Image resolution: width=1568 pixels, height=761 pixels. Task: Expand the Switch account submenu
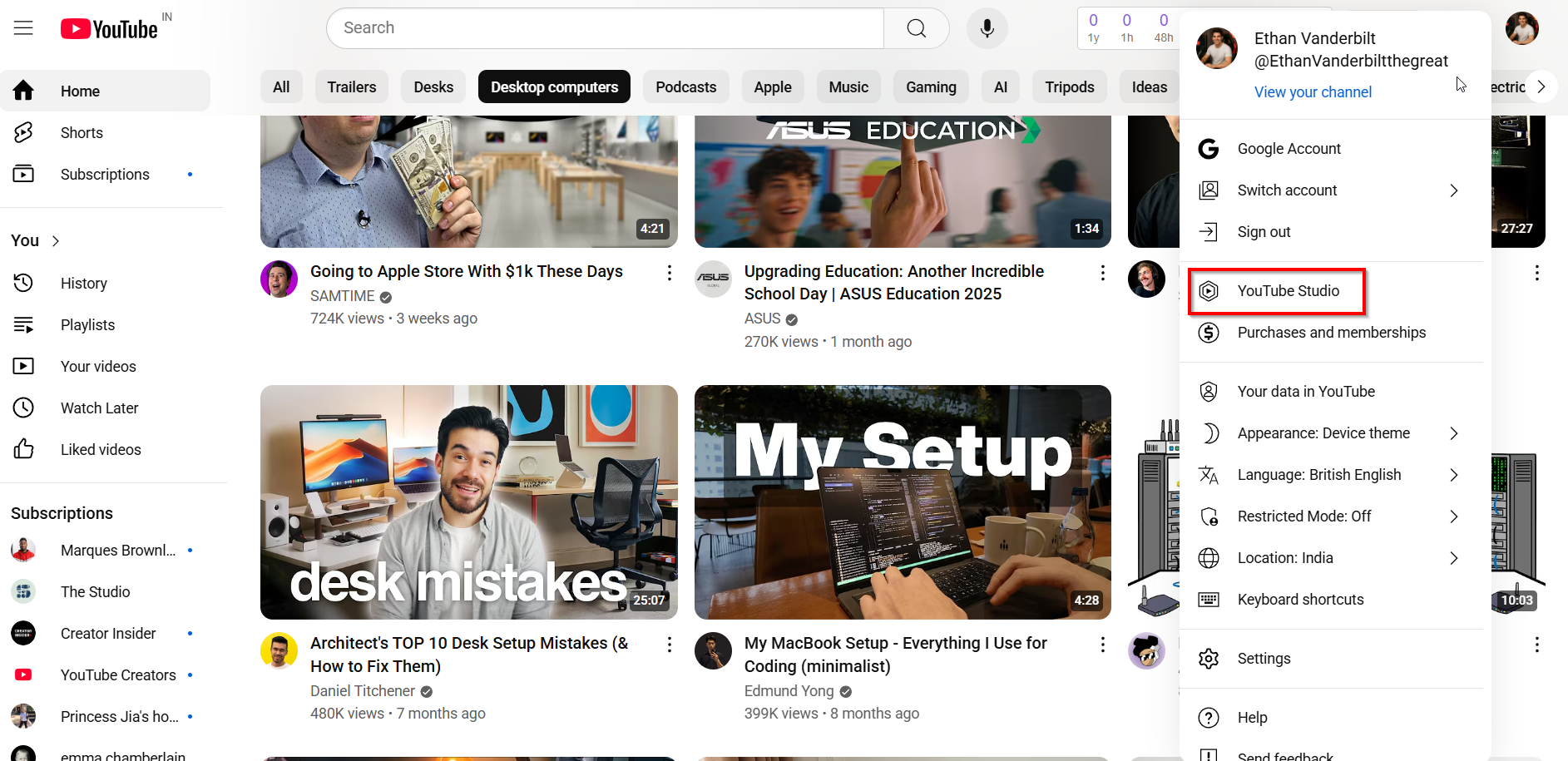(1287, 190)
